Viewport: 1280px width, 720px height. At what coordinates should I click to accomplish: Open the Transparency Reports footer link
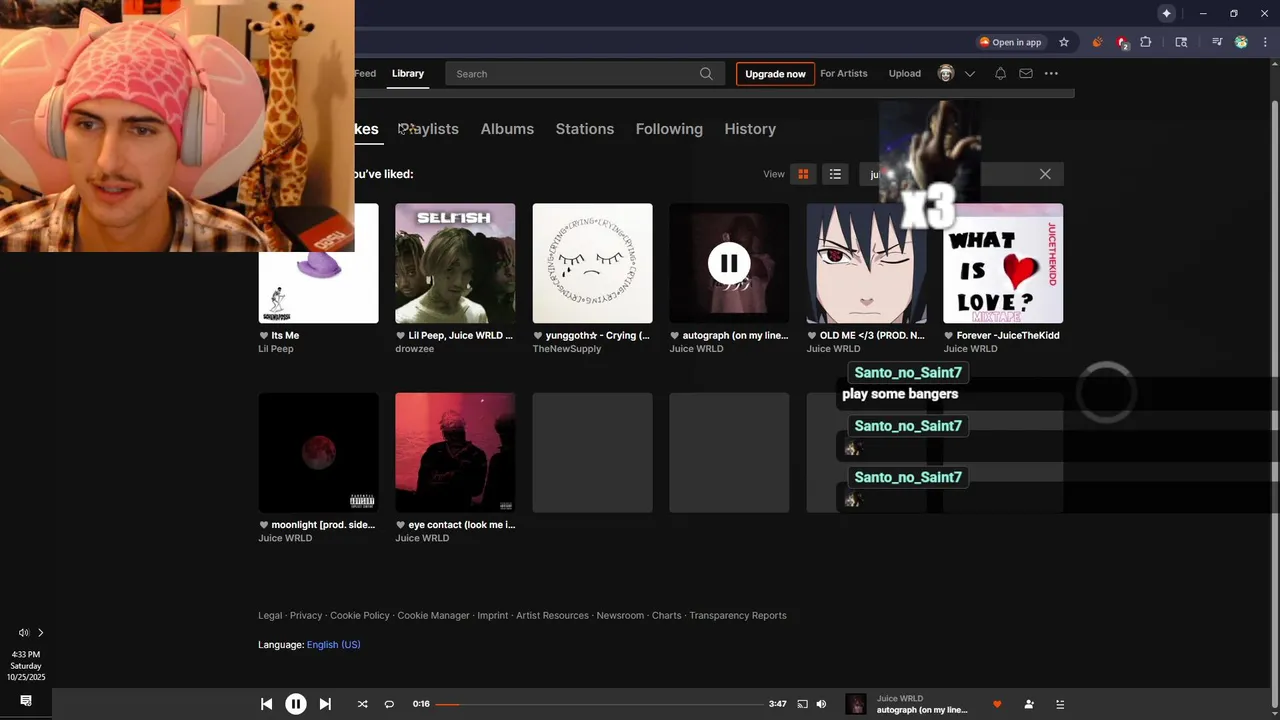coord(738,615)
